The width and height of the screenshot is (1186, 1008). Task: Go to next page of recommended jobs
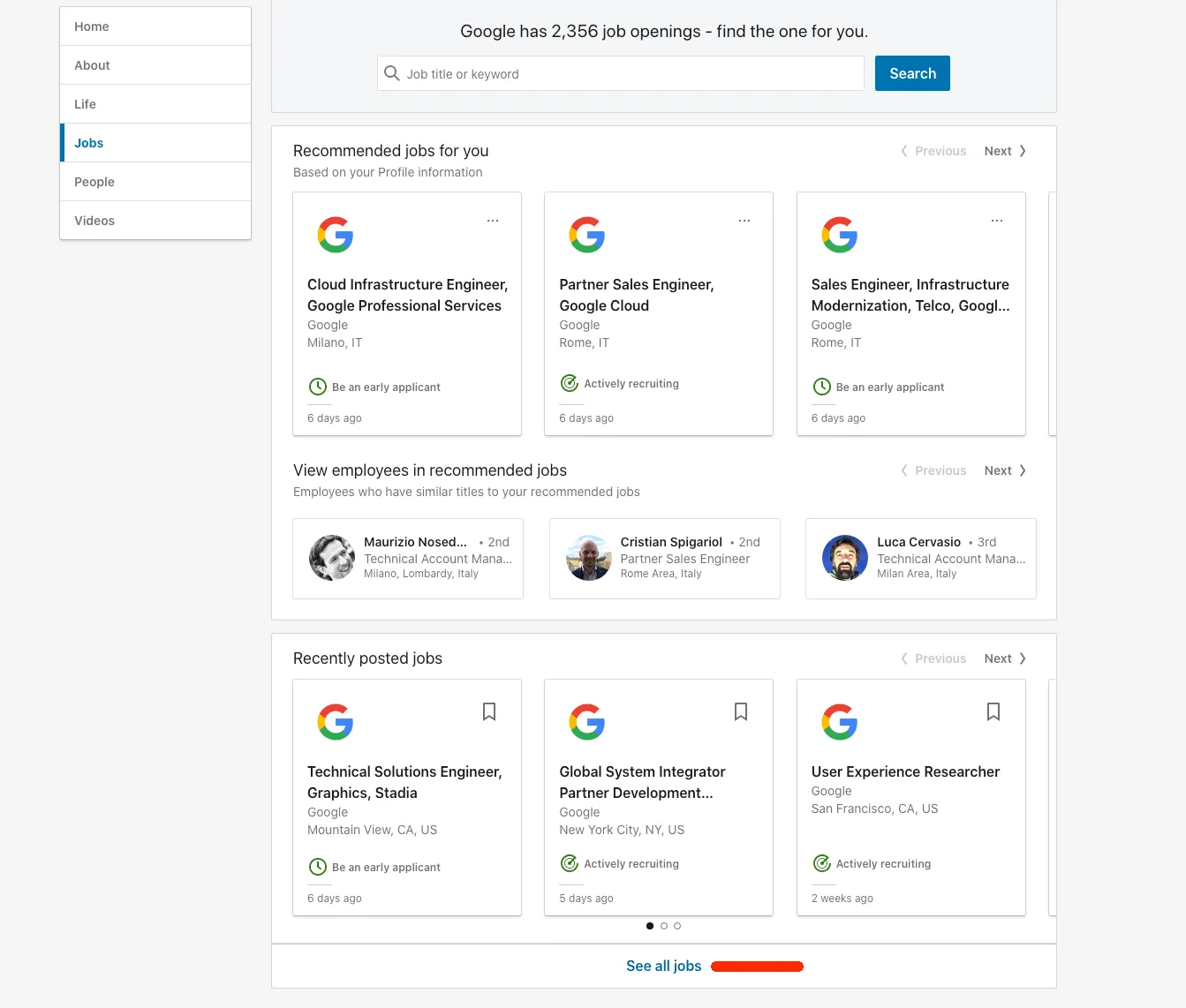pos(1004,151)
